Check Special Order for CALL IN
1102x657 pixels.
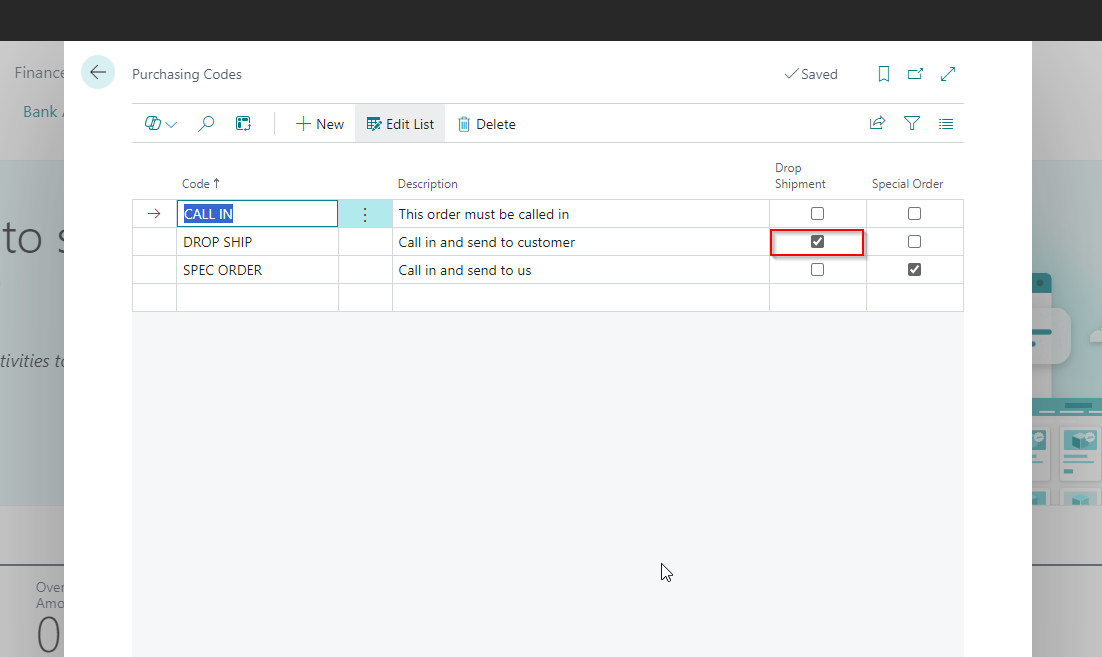pyautogui.click(x=914, y=214)
